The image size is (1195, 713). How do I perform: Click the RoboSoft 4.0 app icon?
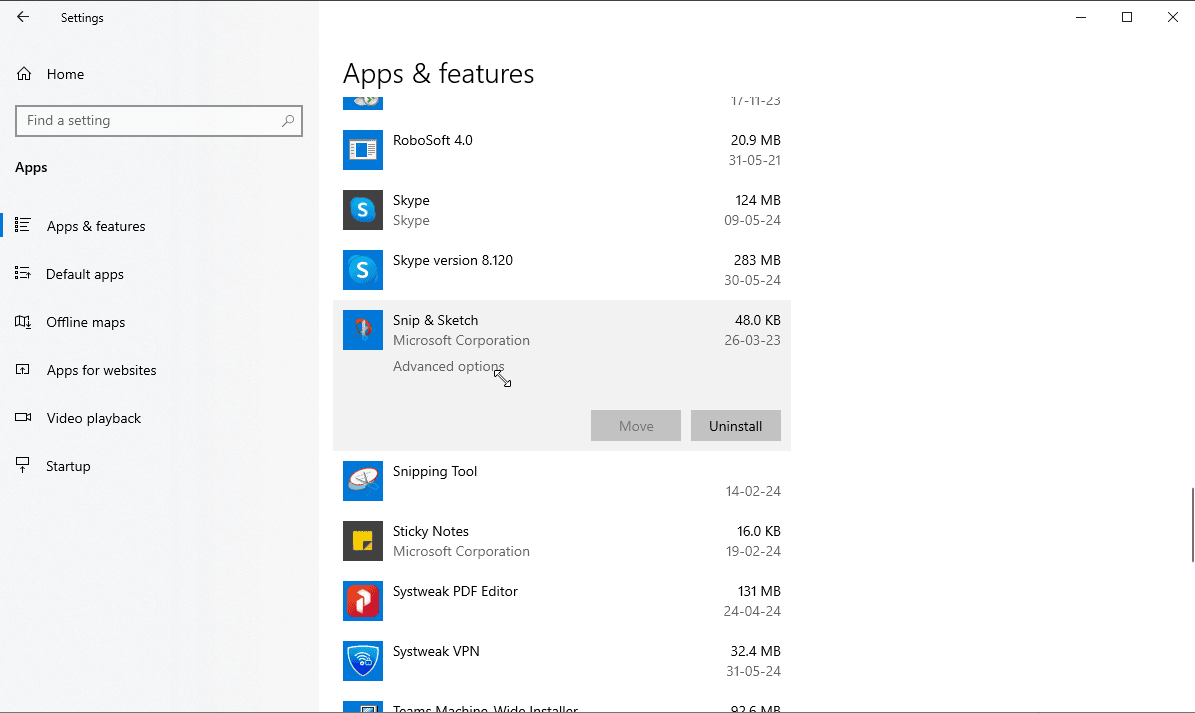coord(362,150)
